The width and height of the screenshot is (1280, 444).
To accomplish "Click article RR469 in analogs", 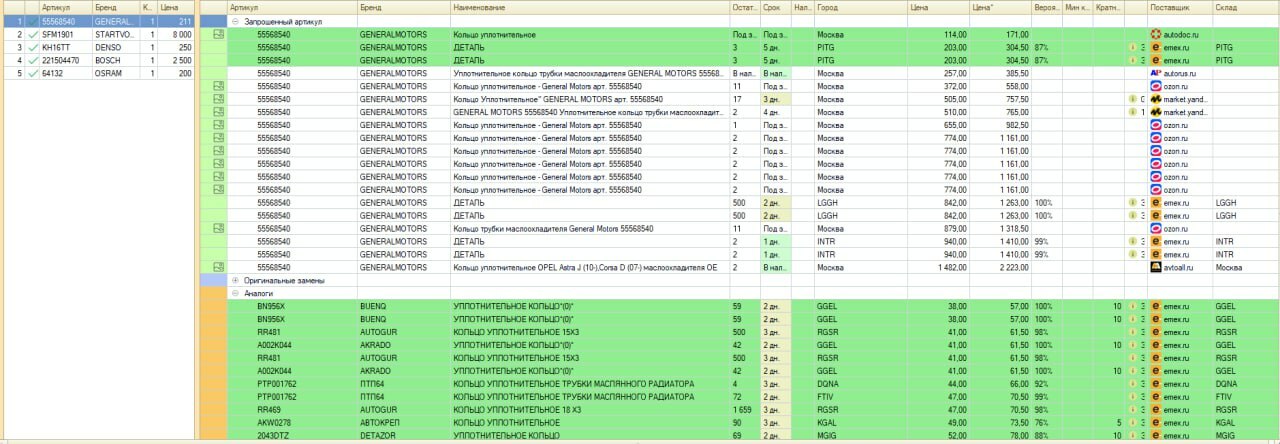I will click(268, 410).
